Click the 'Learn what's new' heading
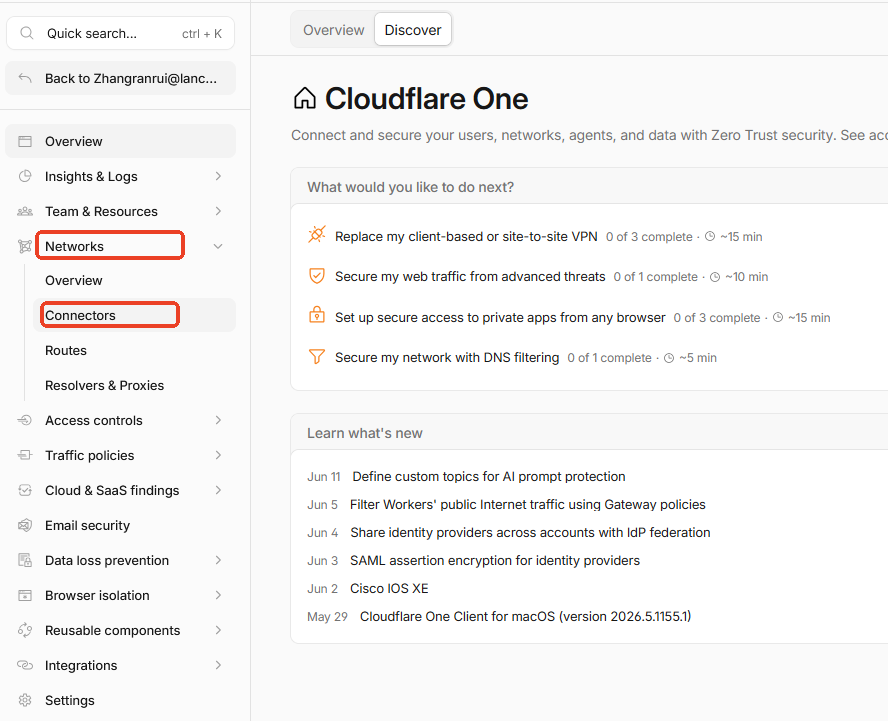This screenshot has height=721, width=888. point(365,433)
